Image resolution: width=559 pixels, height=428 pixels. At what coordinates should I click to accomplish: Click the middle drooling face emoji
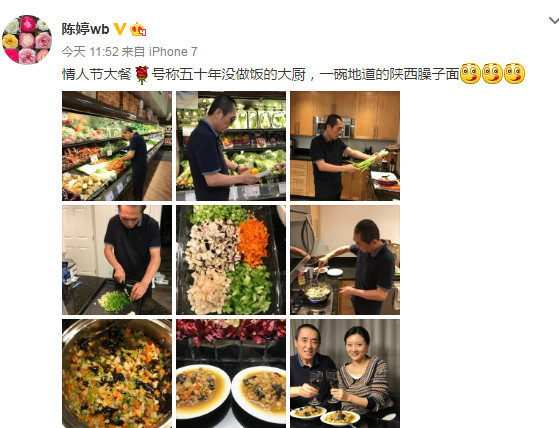(x=492, y=74)
